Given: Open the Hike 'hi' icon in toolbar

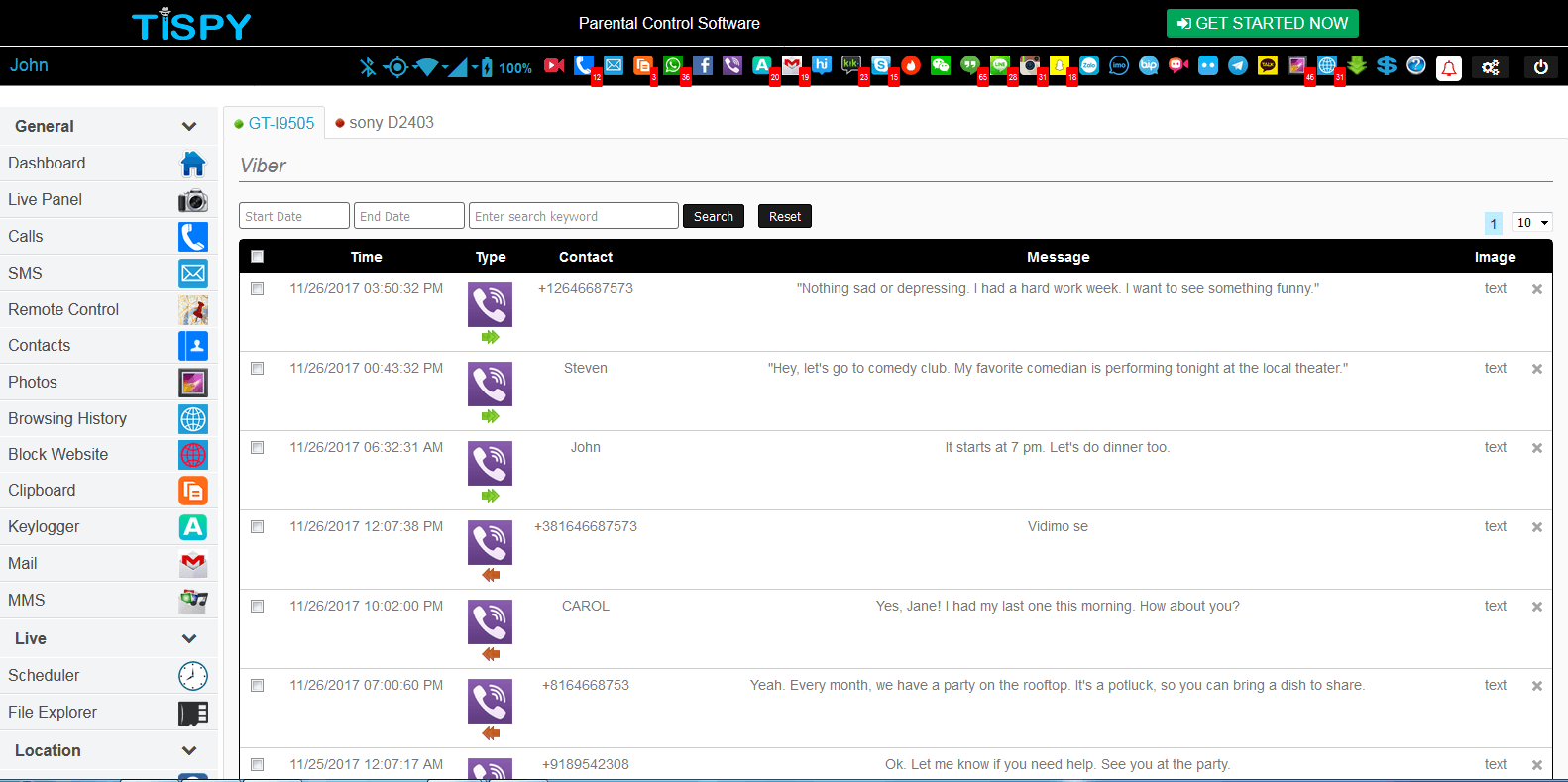Looking at the screenshot, I should 822,65.
